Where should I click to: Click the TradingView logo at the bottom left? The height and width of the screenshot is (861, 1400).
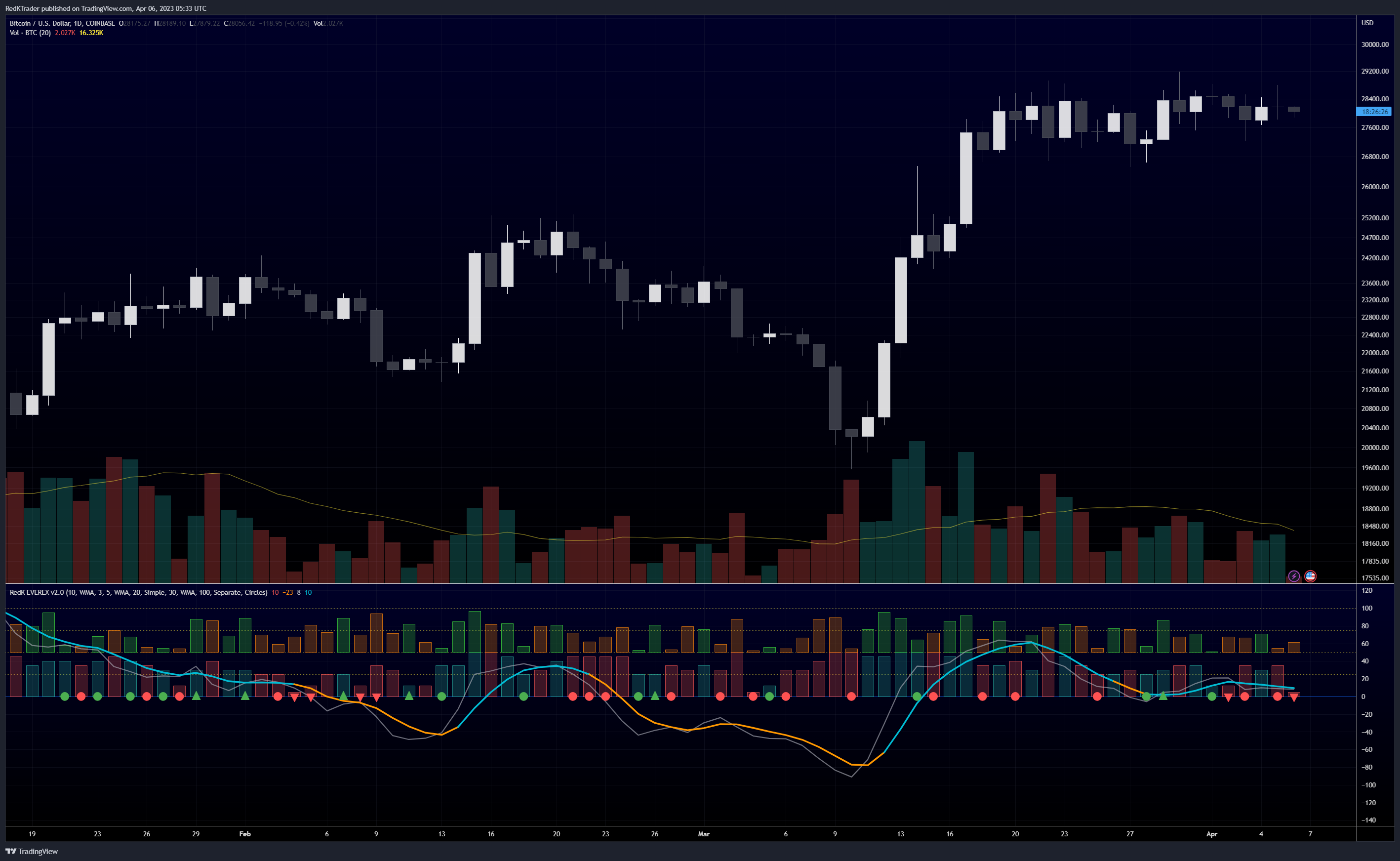tap(31, 851)
